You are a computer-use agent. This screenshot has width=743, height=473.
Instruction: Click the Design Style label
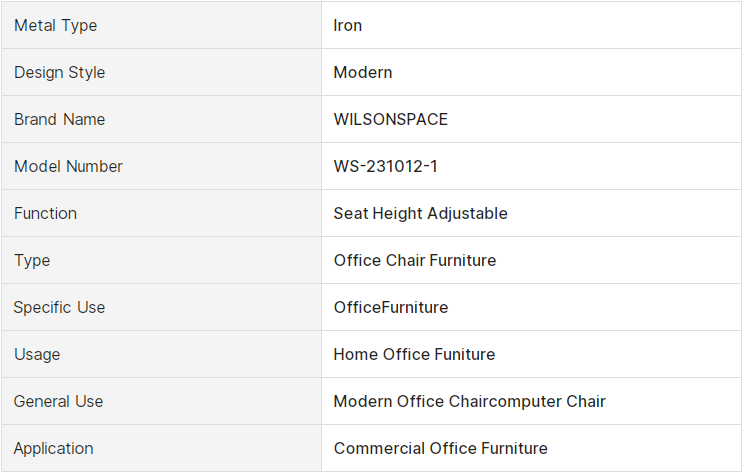coord(60,73)
